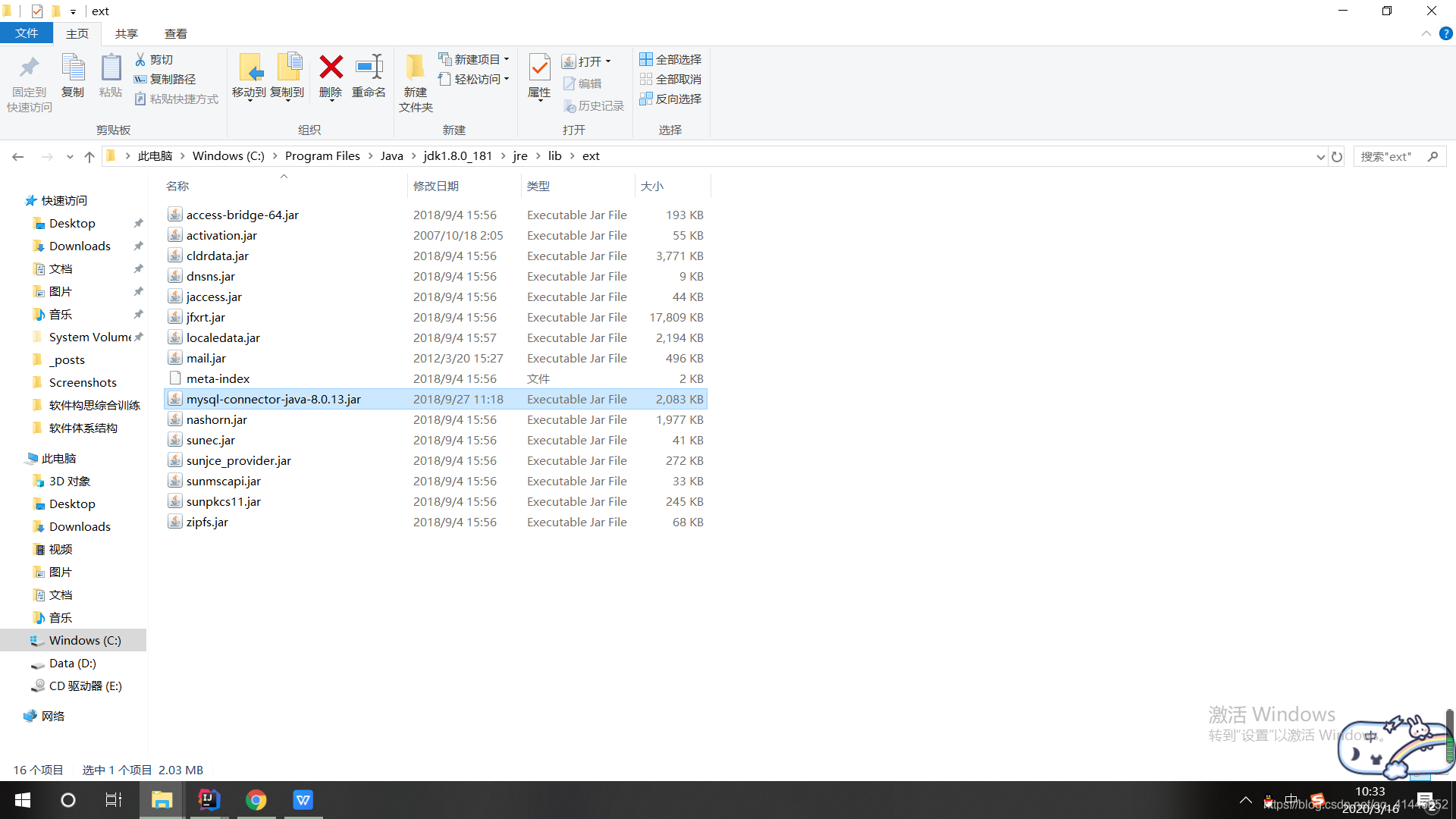Click Select all (全部选择)
Screen dimensions: 1456x819
pyautogui.click(x=670, y=59)
